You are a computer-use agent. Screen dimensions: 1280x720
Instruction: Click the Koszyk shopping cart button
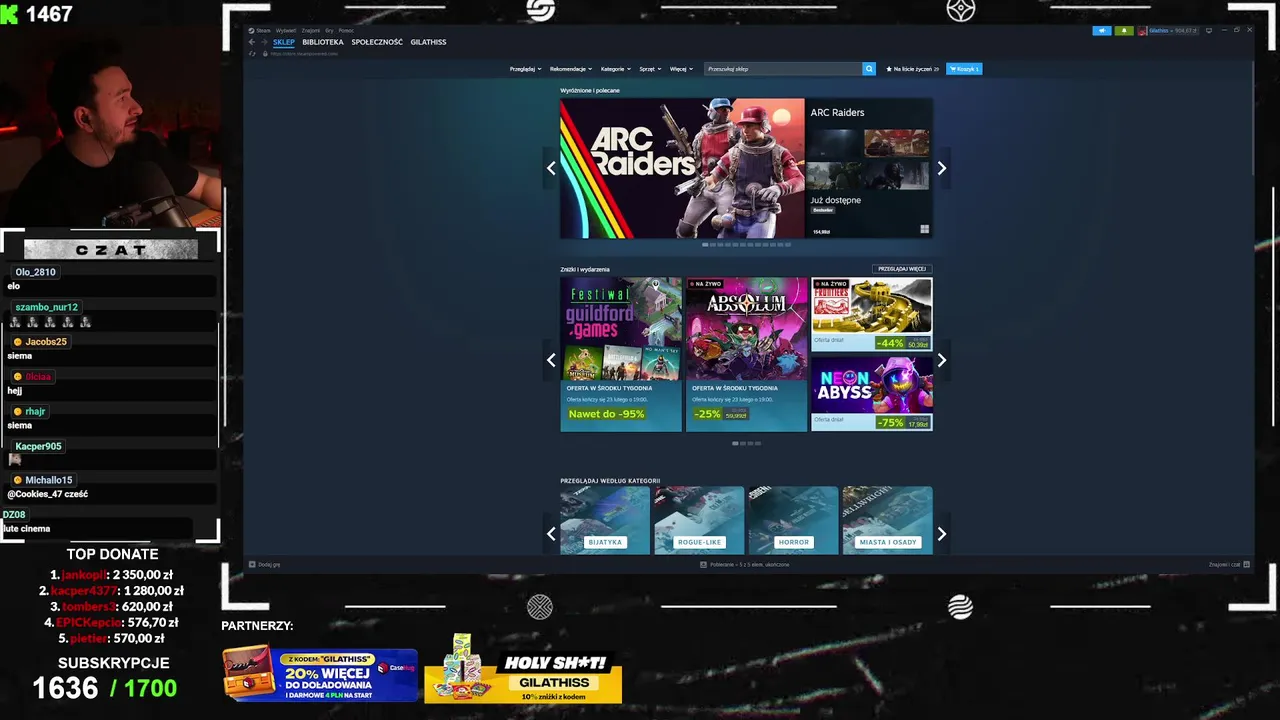point(964,69)
